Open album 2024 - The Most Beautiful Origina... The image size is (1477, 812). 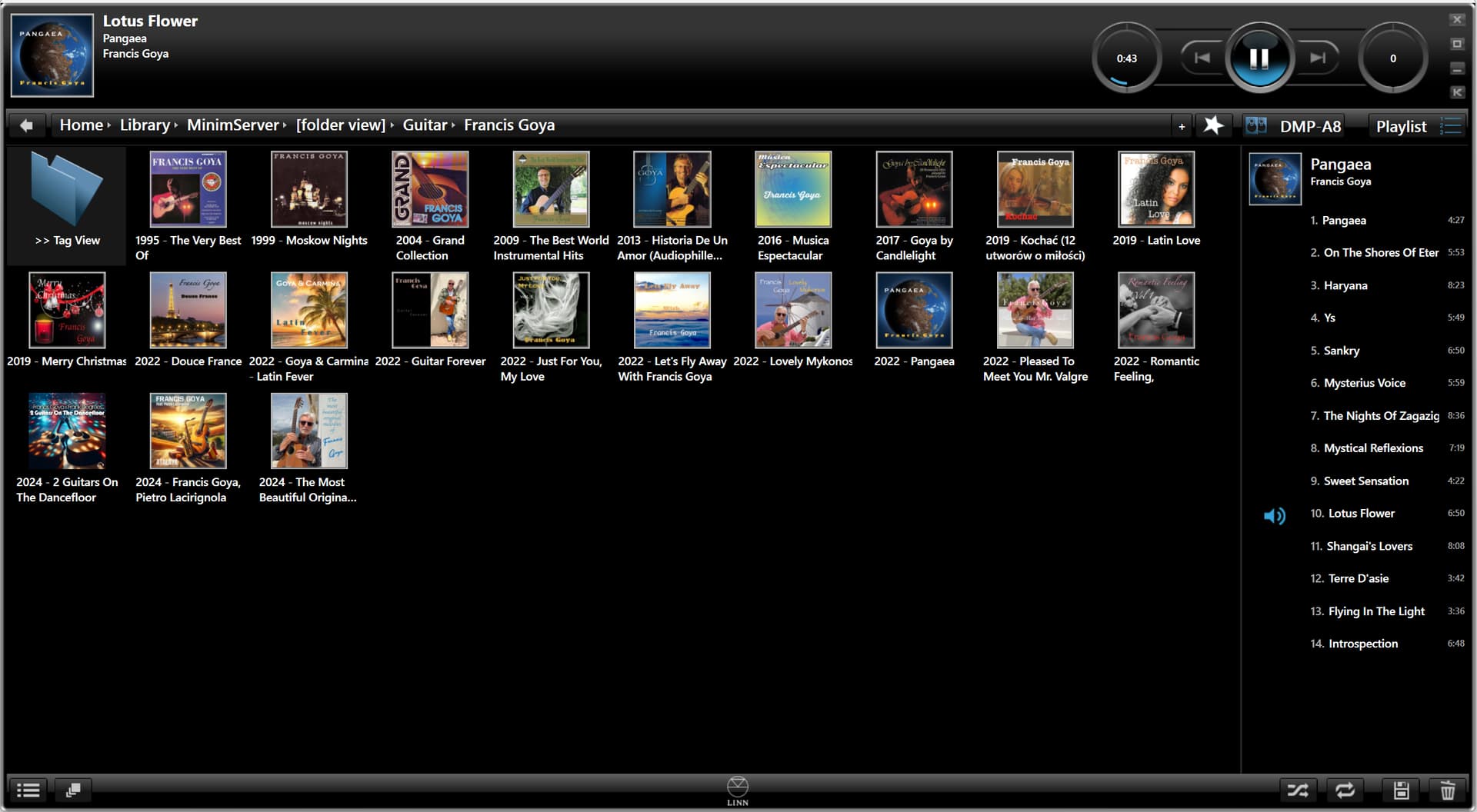point(308,448)
